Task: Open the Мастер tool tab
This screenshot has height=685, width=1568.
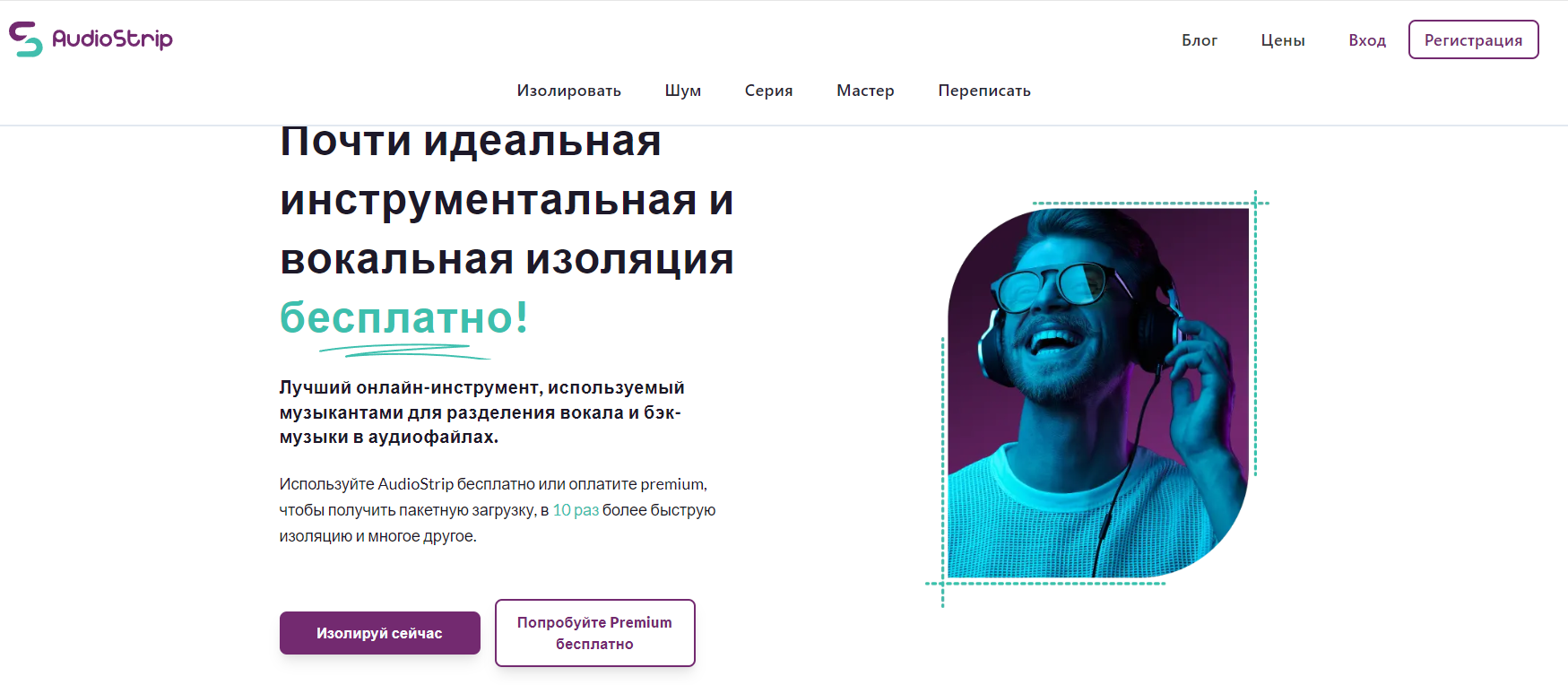Action: tap(865, 91)
